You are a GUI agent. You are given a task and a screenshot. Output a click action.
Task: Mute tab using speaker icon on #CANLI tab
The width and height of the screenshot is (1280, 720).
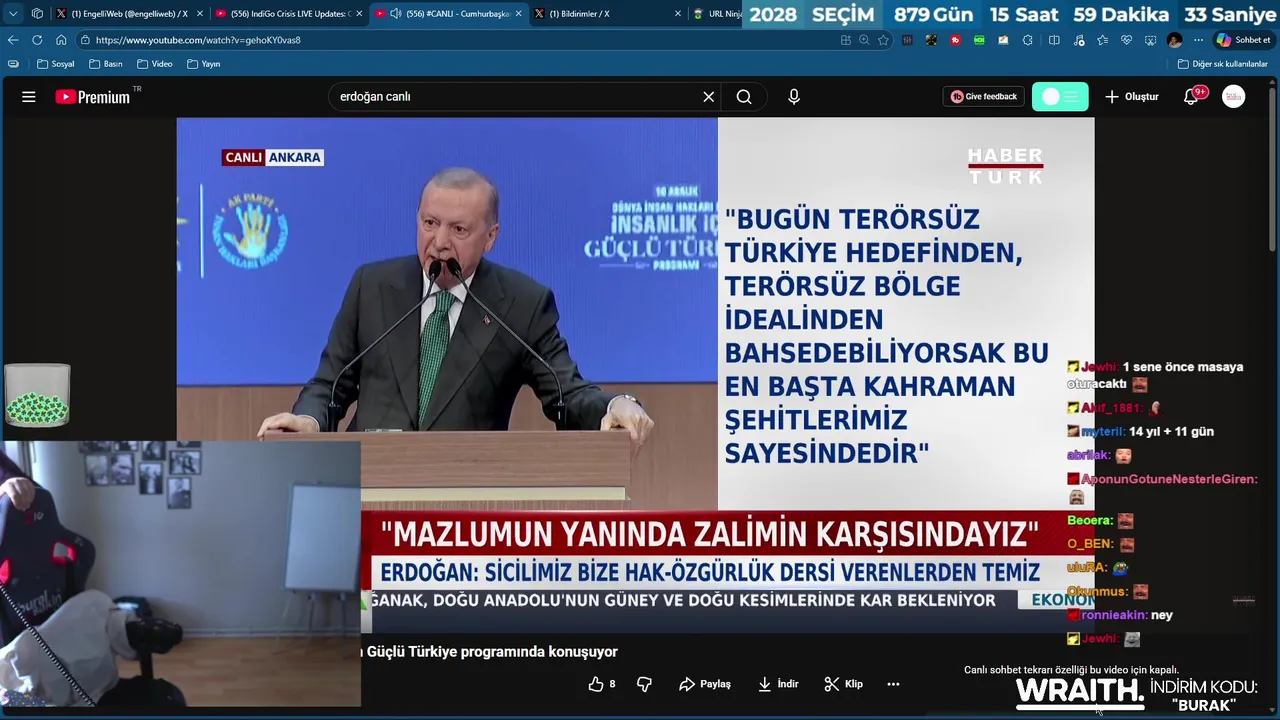(396, 14)
